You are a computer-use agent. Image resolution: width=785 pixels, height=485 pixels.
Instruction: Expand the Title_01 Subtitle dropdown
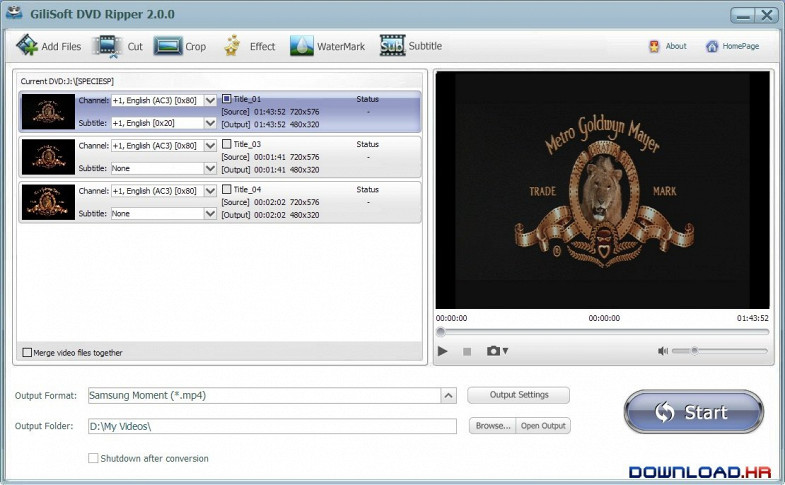coord(210,123)
